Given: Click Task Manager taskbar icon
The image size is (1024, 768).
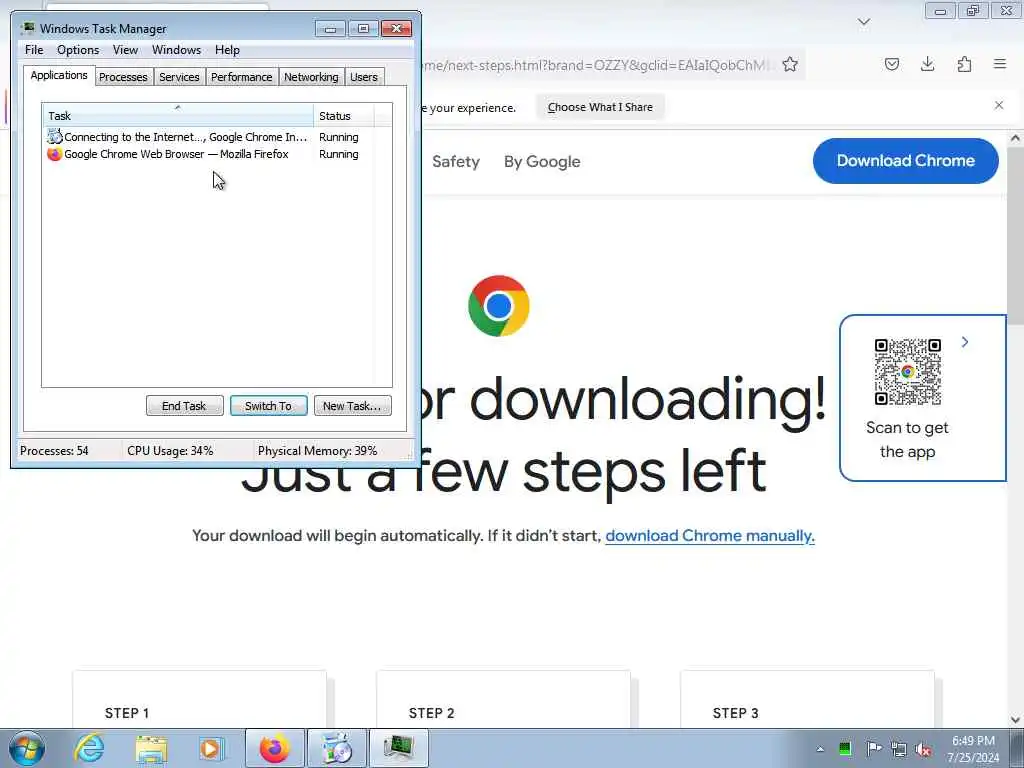Looking at the screenshot, I should tap(398, 748).
